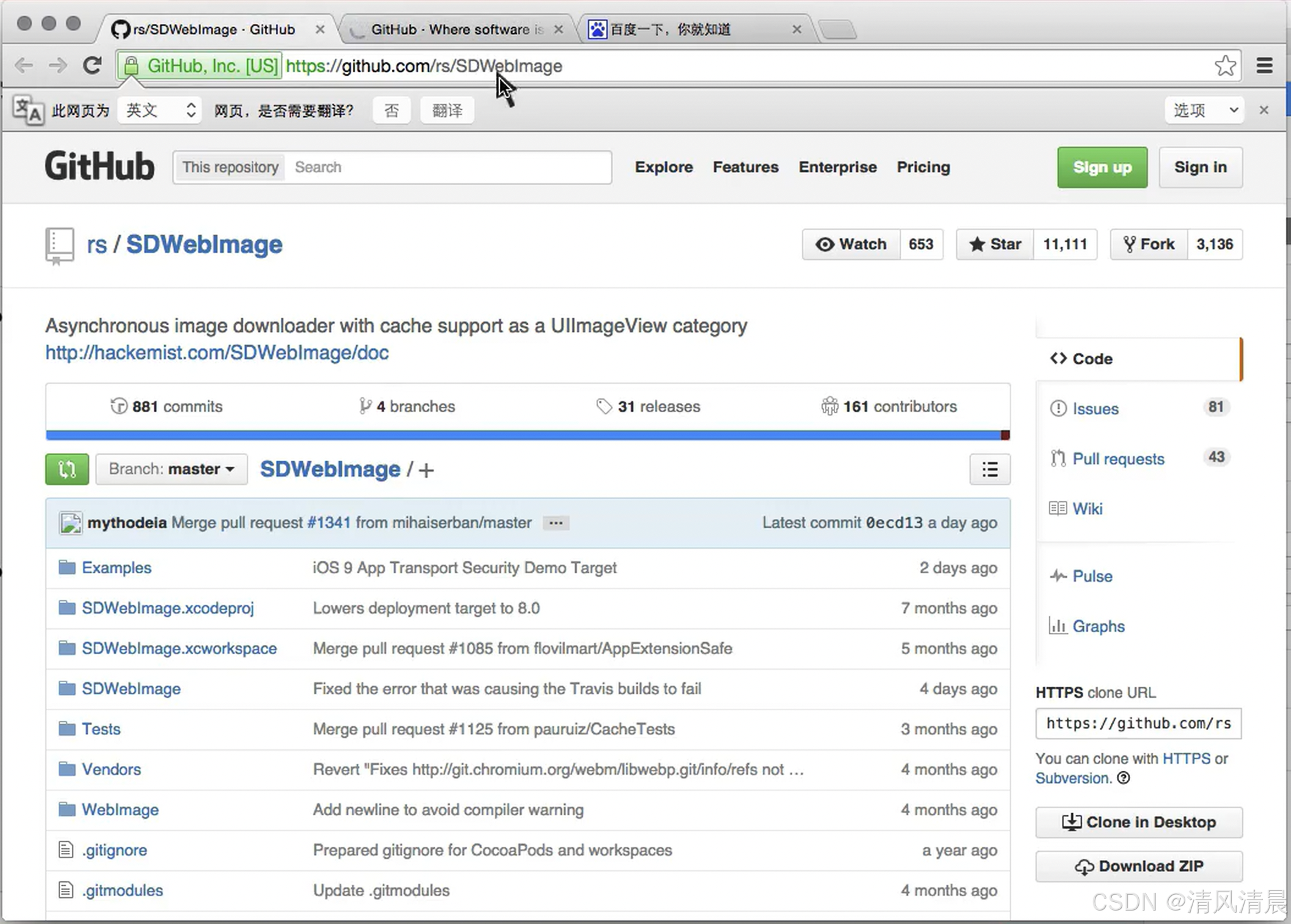Reload the page with the refresh icon

tap(92, 66)
